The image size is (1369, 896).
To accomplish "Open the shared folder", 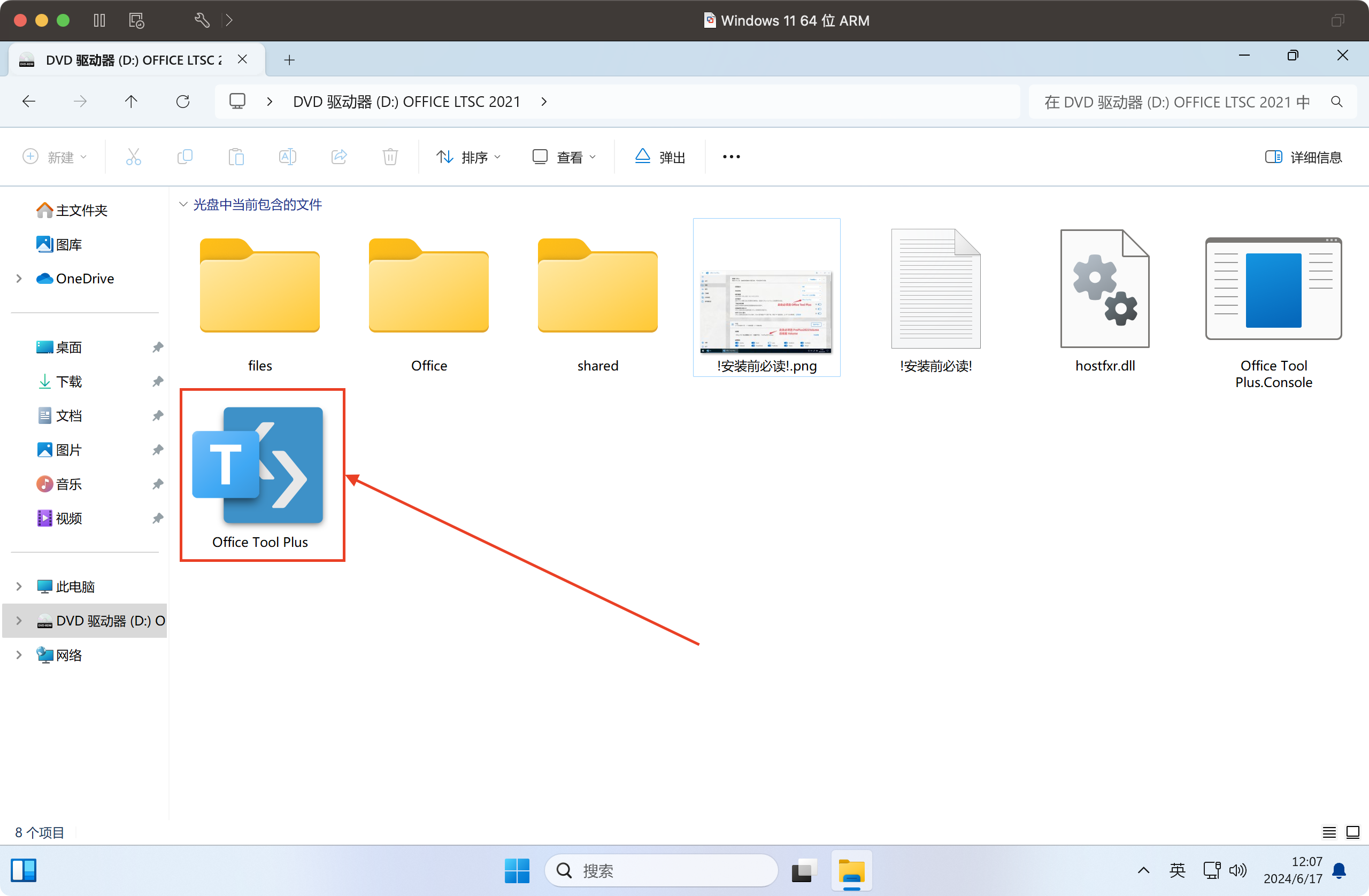I will [x=598, y=286].
